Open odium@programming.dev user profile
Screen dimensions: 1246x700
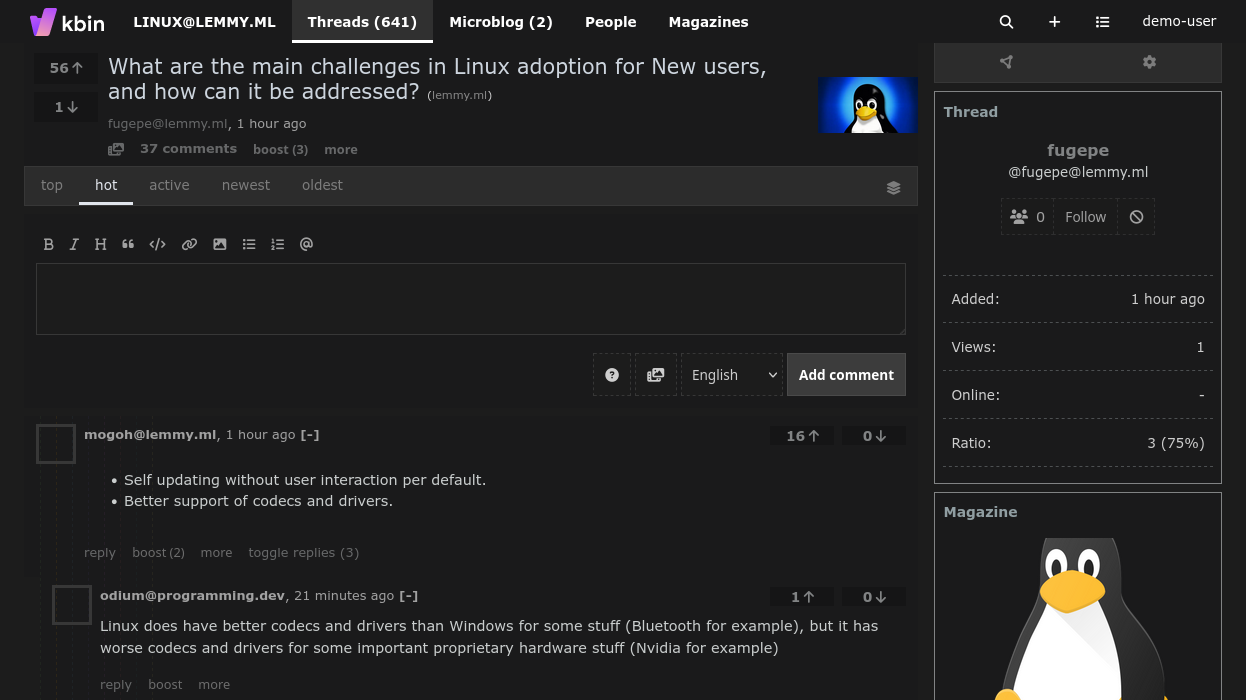[x=192, y=596]
